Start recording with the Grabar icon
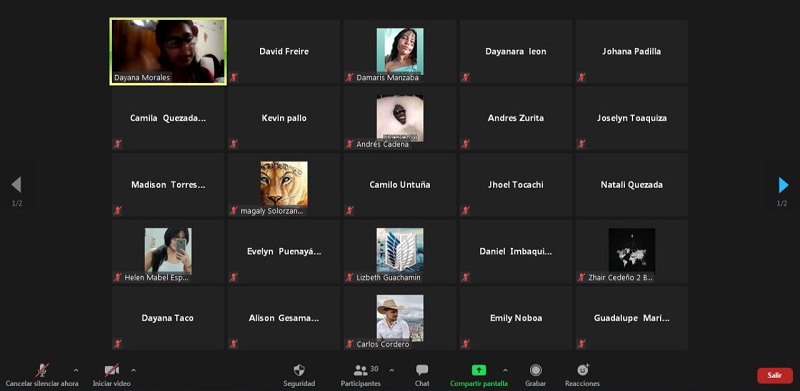The width and height of the screenshot is (800, 391). coord(535,370)
